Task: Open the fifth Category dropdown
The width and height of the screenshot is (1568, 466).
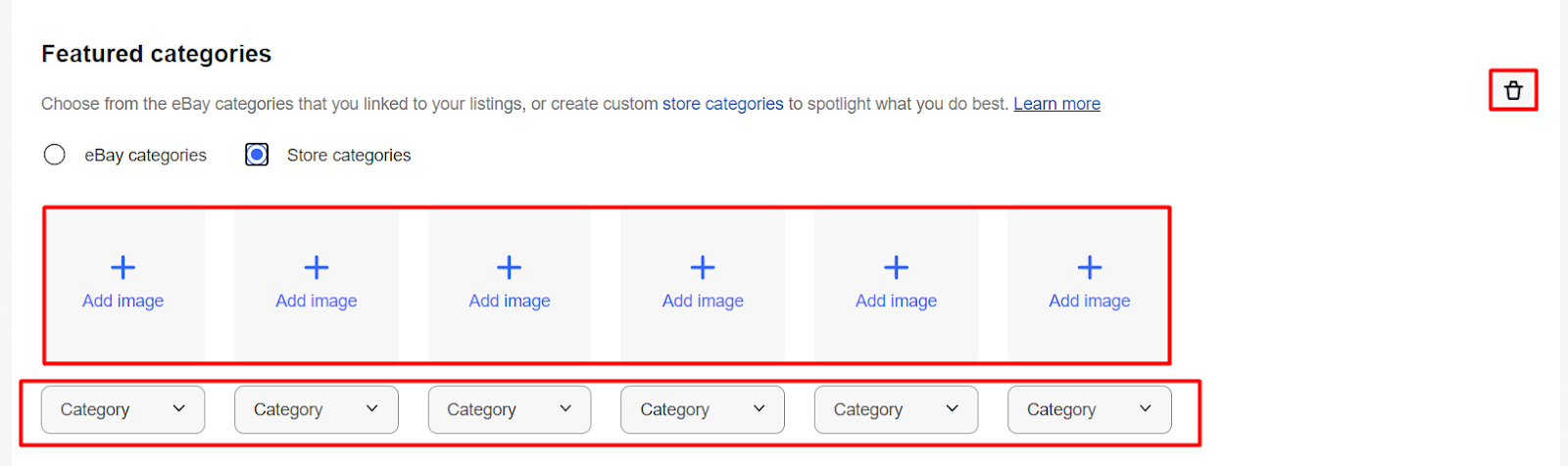Action: [x=896, y=409]
